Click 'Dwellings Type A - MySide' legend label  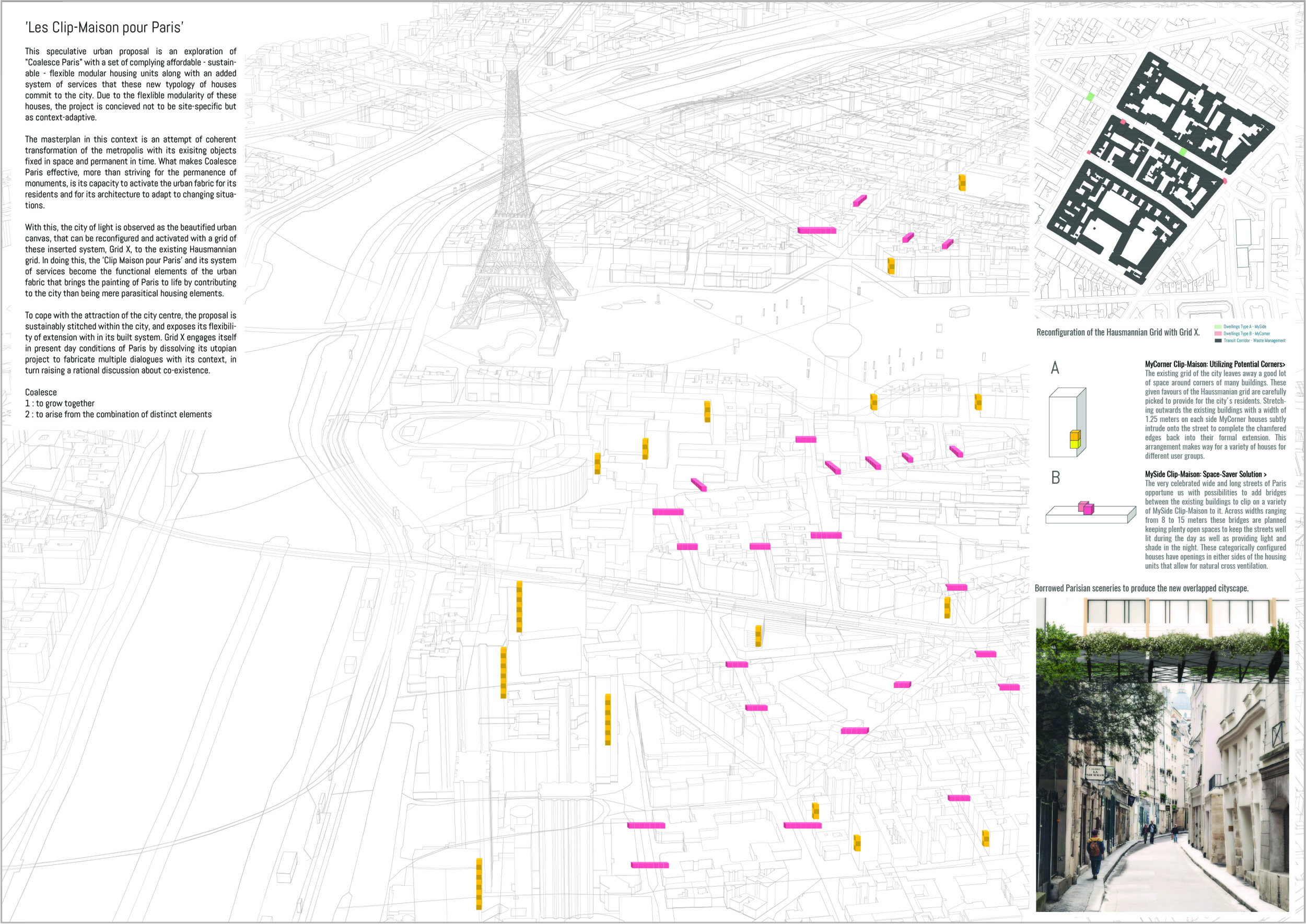[1244, 326]
